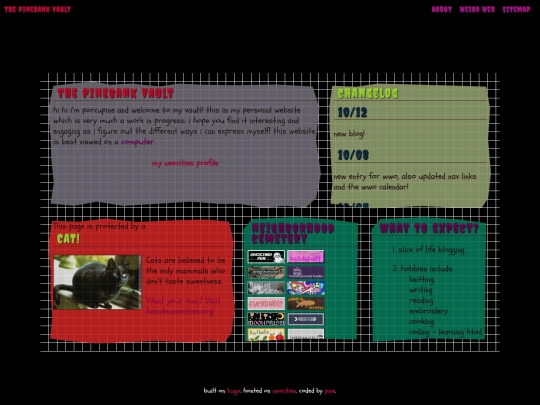Click the cat fact about tasting sweetness

(x=185, y=271)
